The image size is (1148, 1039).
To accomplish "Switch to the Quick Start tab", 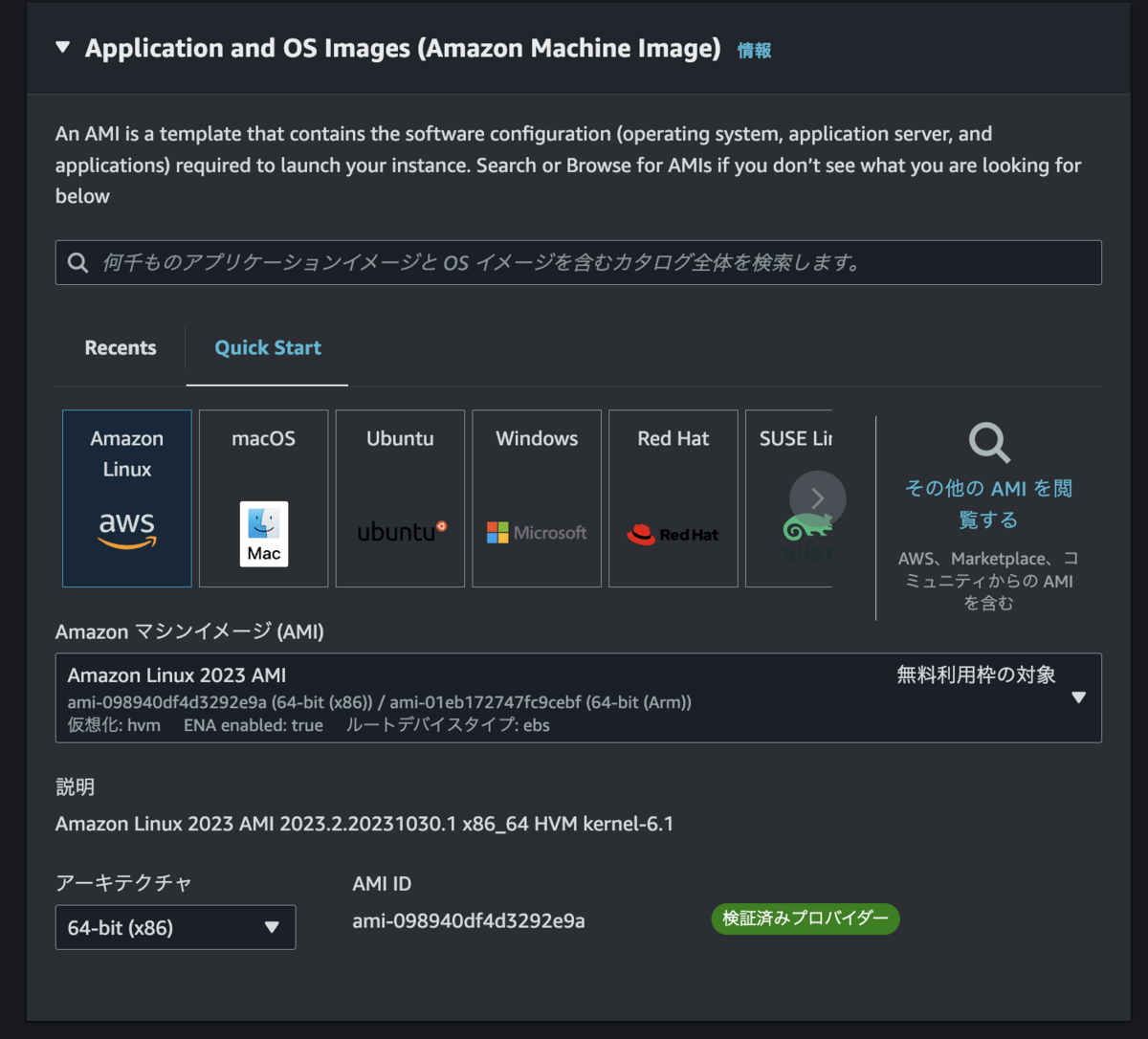I will point(268,347).
